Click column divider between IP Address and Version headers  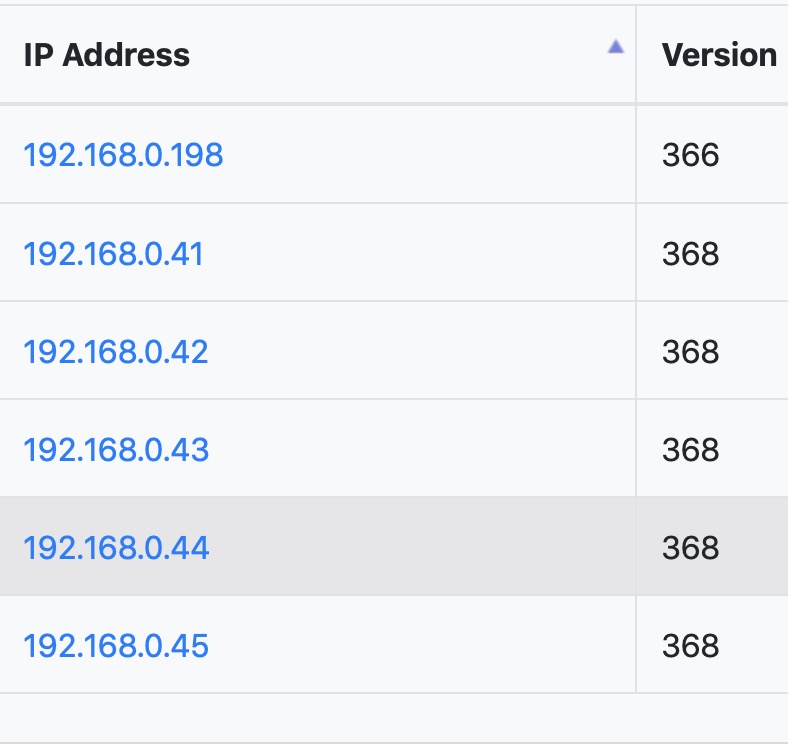point(636,55)
